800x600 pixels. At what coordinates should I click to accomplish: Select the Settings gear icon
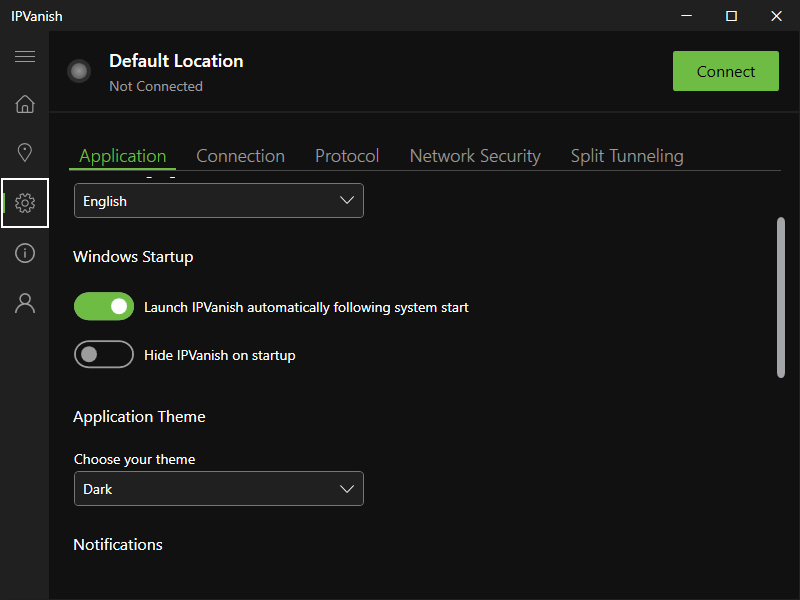[x=24, y=203]
